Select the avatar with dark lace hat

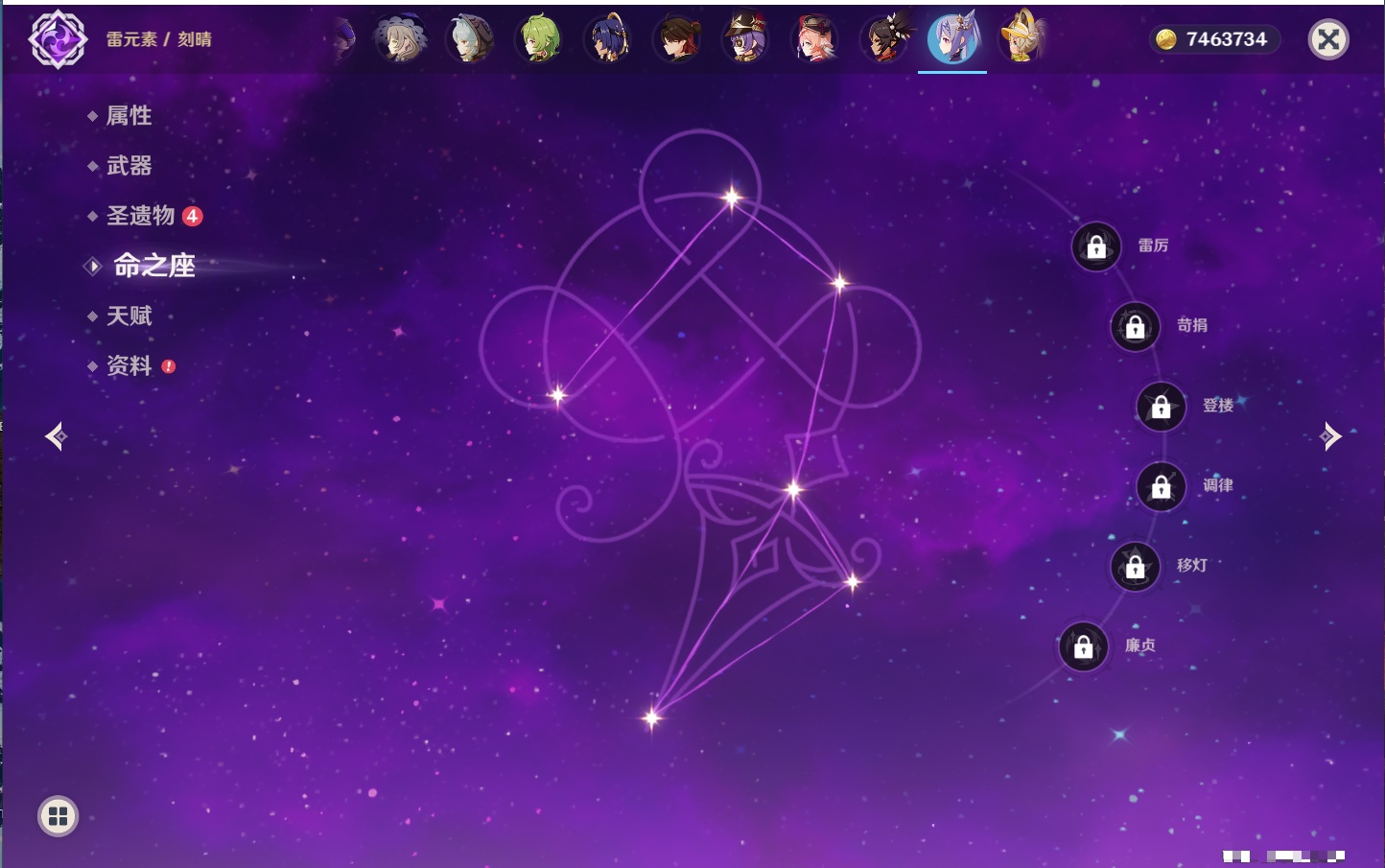(400, 39)
